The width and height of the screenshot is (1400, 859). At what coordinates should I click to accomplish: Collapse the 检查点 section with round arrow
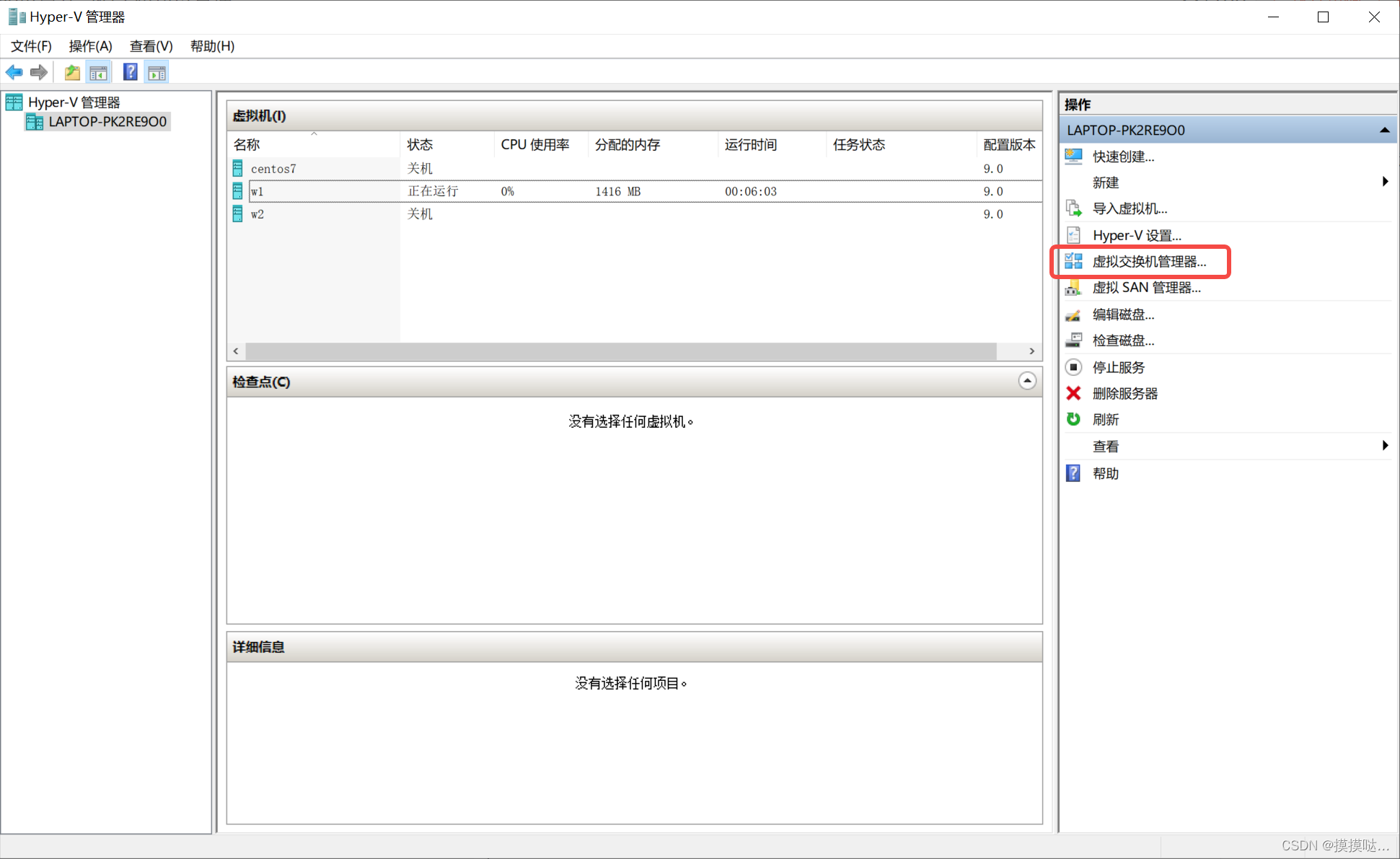coord(1027,381)
